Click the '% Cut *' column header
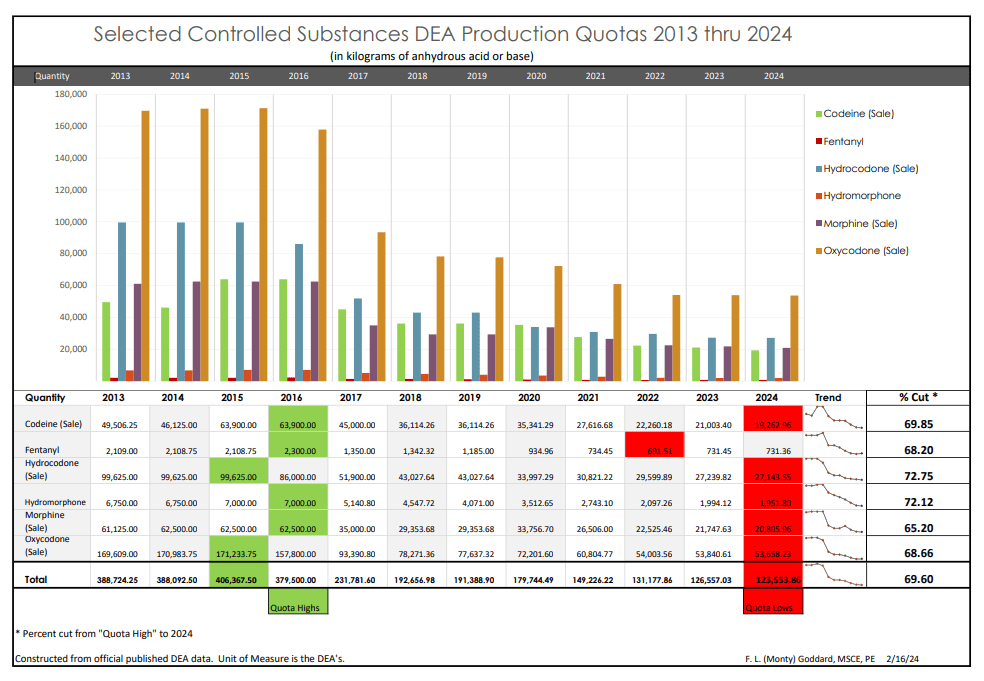 point(919,397)
